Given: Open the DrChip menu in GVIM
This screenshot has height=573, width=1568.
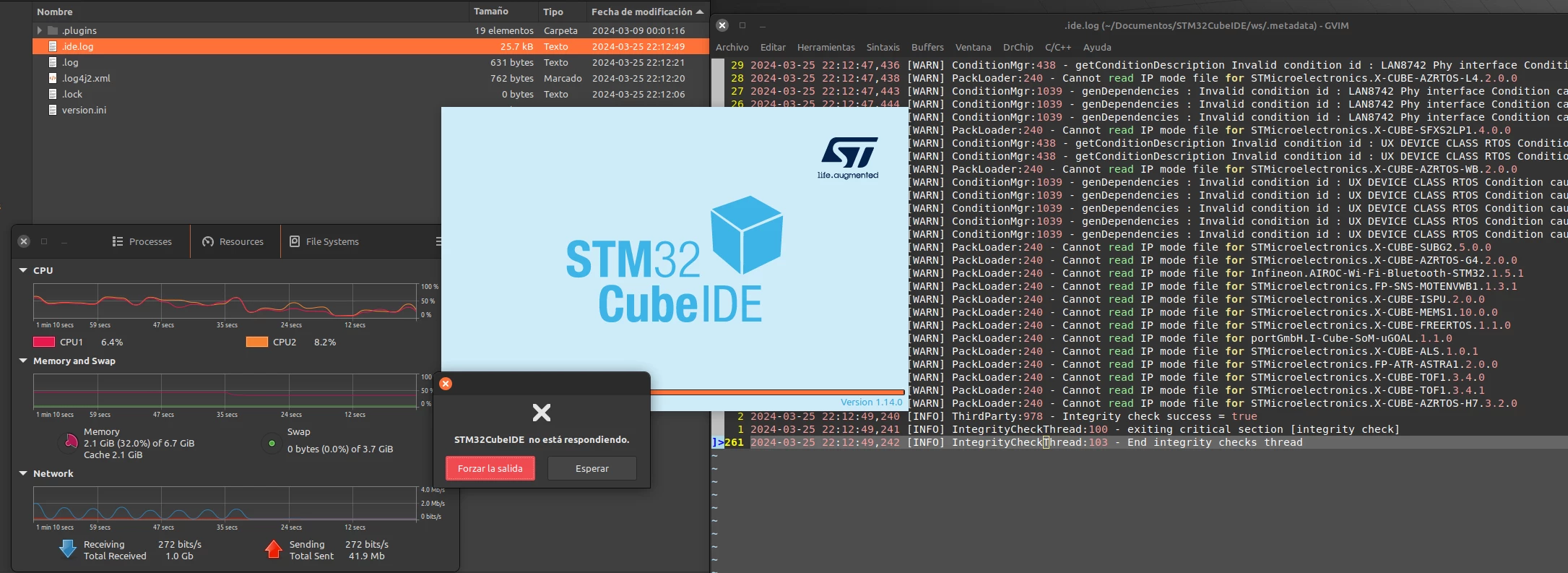Looking at the screenshot, I should tap(1018, 47).
